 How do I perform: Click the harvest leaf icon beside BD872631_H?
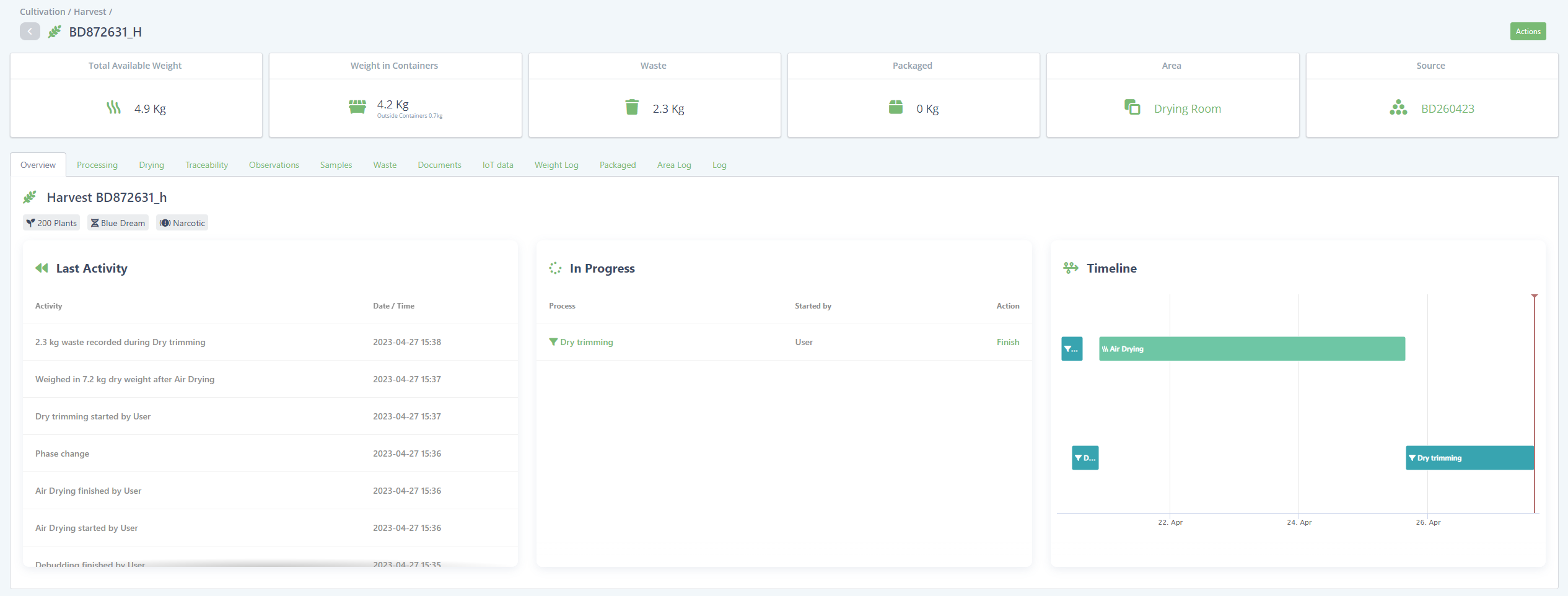click(x=55, y=32)
